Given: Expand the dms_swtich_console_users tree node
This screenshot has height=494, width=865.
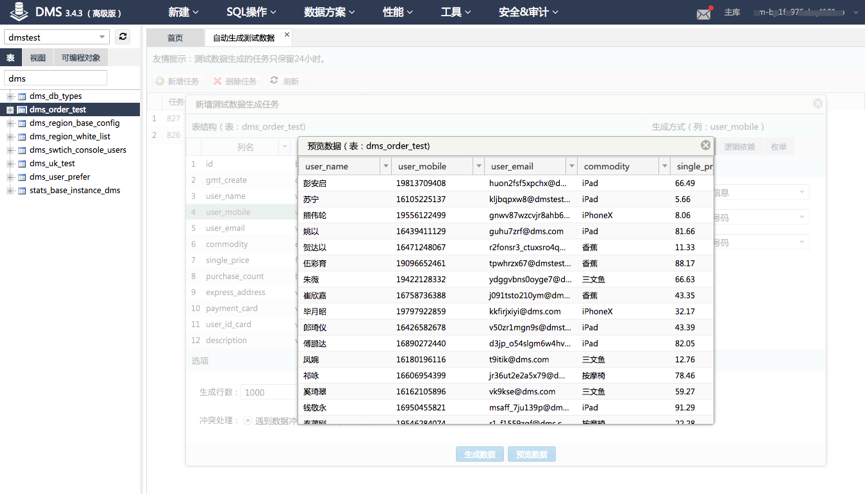Looking at the screenshot, I should coord(10,150).
